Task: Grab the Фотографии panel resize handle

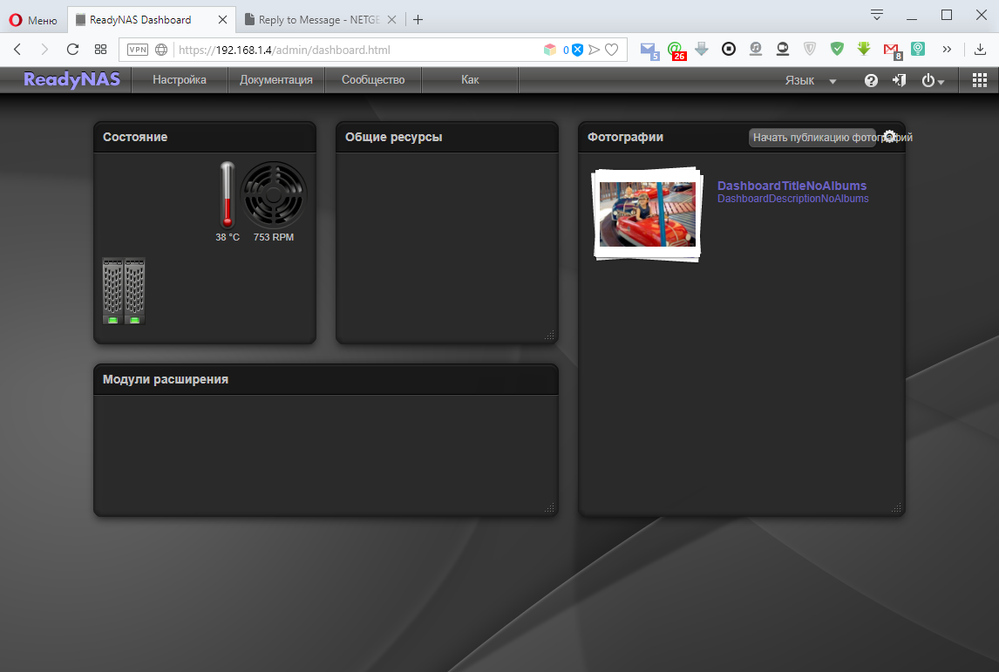Action: tap(896, 508)
